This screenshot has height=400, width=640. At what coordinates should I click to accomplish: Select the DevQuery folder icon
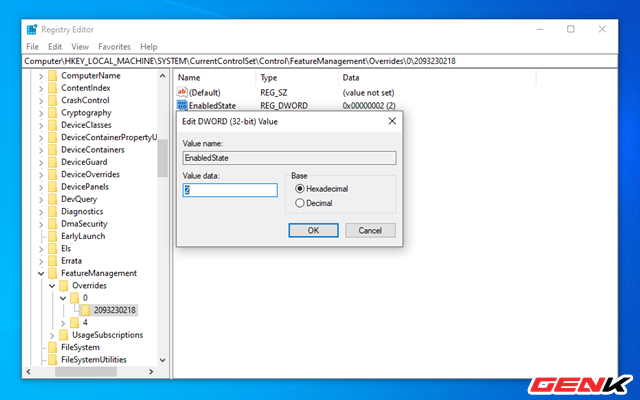(53, 199)
